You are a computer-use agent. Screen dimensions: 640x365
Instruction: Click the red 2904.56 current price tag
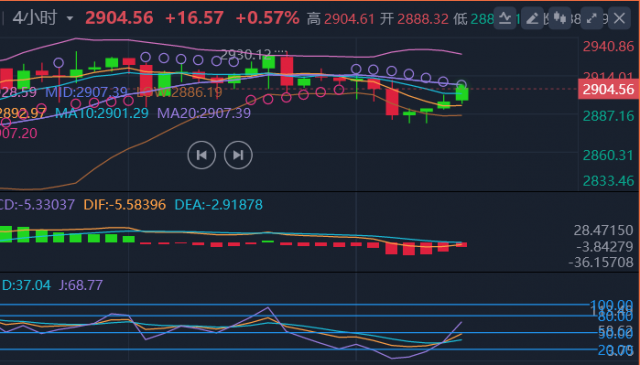tap(608, 89)
